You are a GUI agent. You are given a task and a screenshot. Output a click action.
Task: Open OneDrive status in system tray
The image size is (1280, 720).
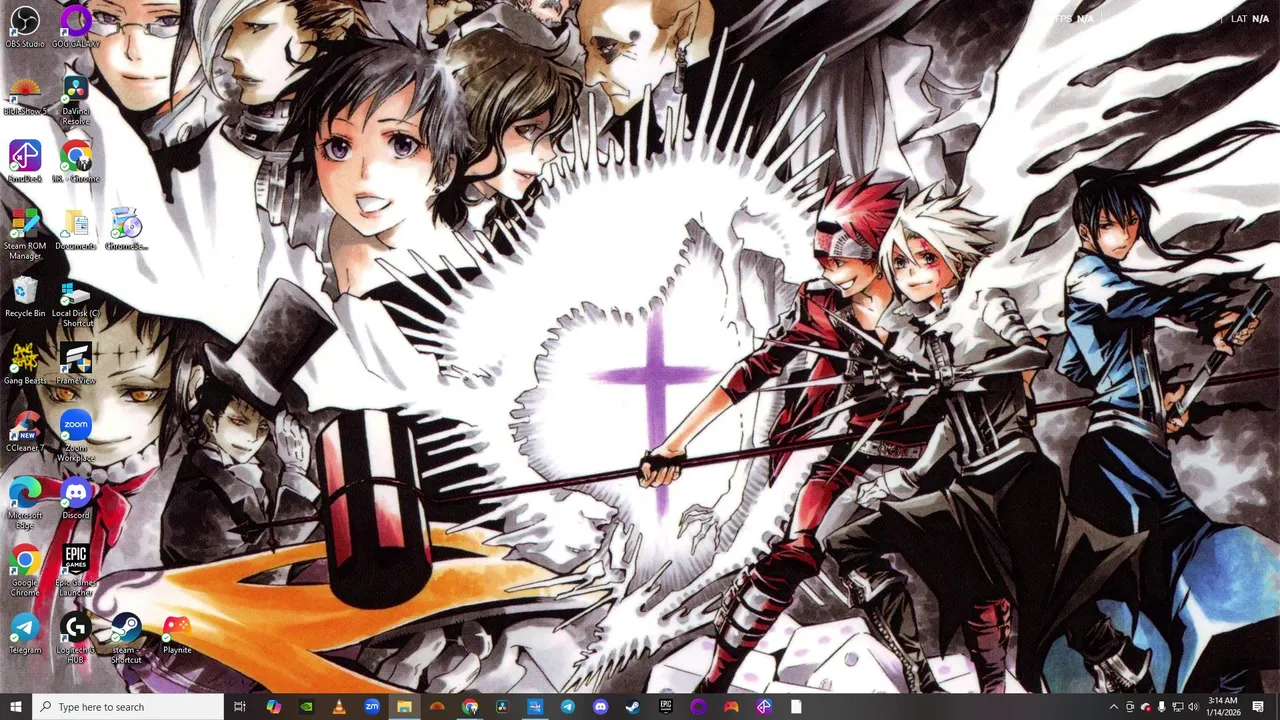click(1146, 707)
